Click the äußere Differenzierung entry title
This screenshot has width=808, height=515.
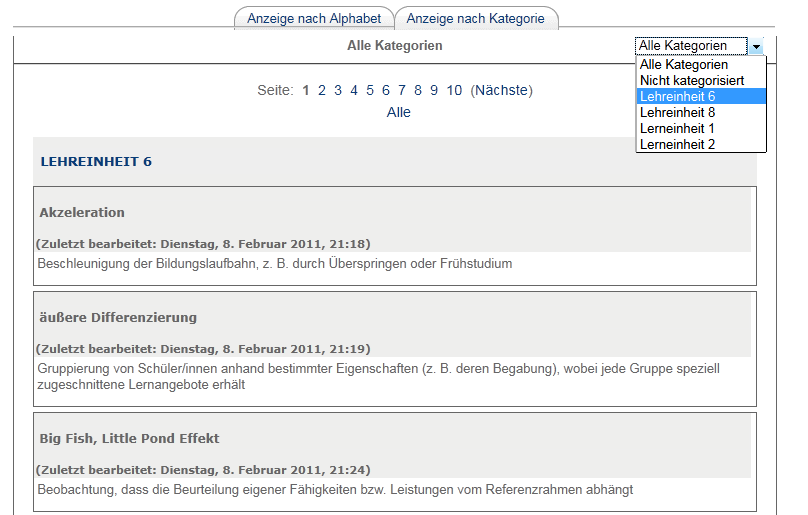point(118,318)
